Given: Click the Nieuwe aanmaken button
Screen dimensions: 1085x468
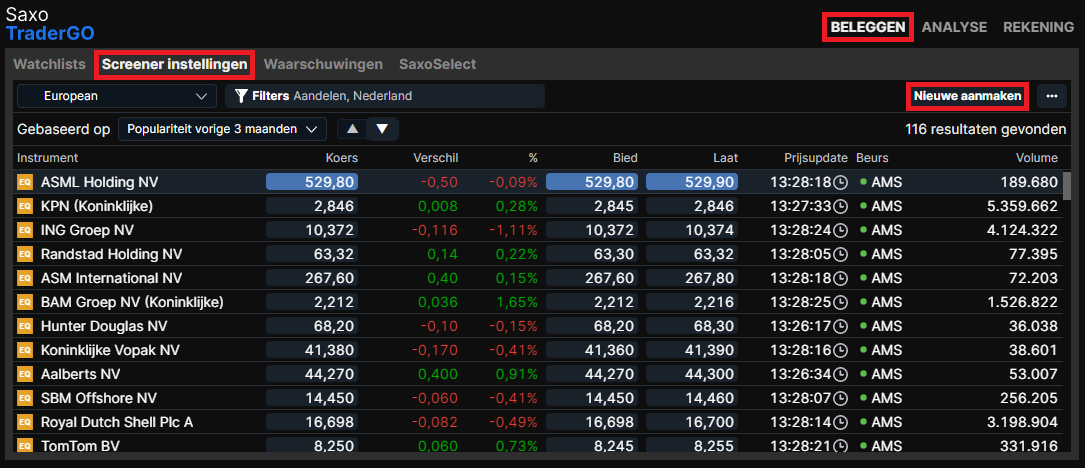Looking at the screenshot, I should (967, 96).
